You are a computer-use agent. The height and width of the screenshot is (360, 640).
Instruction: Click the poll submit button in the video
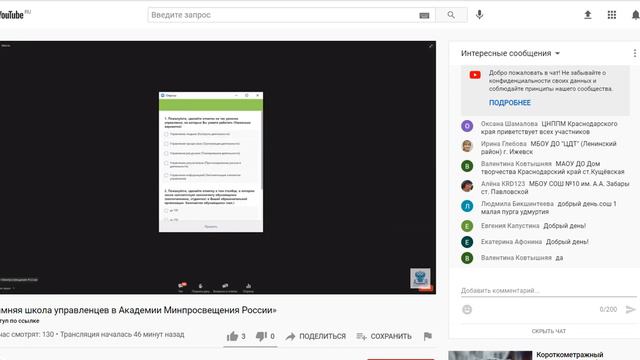(211, 227)
